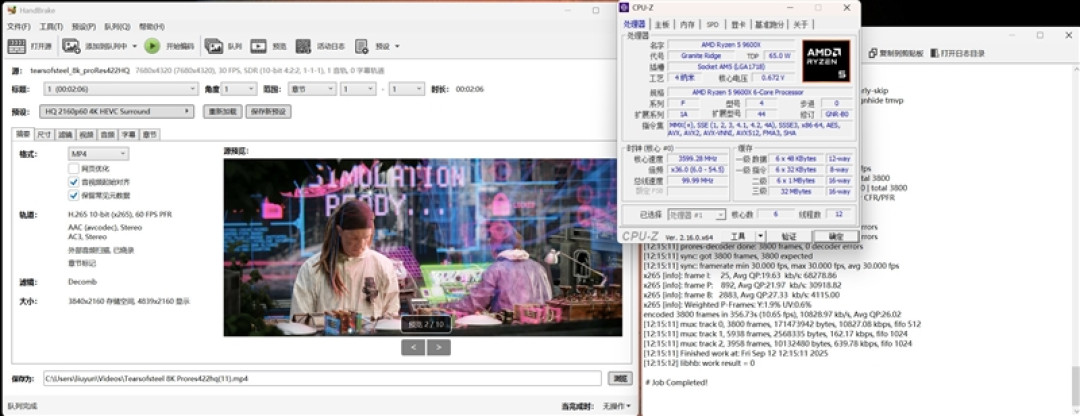Viewport: 1080px width, 416px height.
Task: Expand the toolbar Presets (预设) dropdown arrow
Action: click(397, 46)
